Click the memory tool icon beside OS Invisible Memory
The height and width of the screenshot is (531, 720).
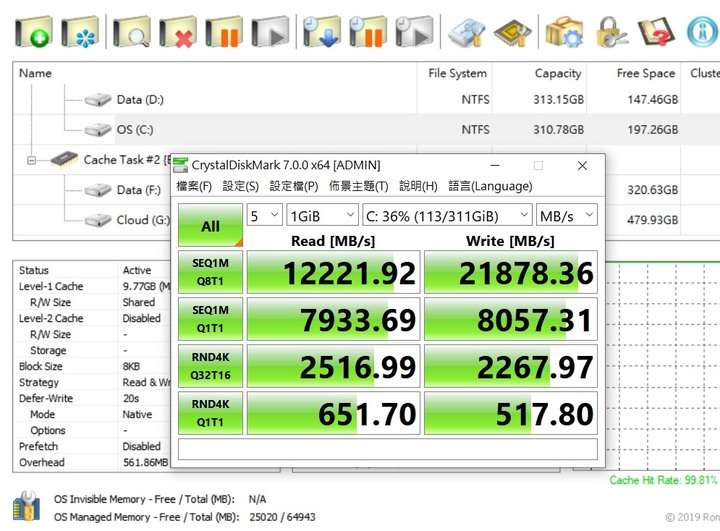coord(26,506)
